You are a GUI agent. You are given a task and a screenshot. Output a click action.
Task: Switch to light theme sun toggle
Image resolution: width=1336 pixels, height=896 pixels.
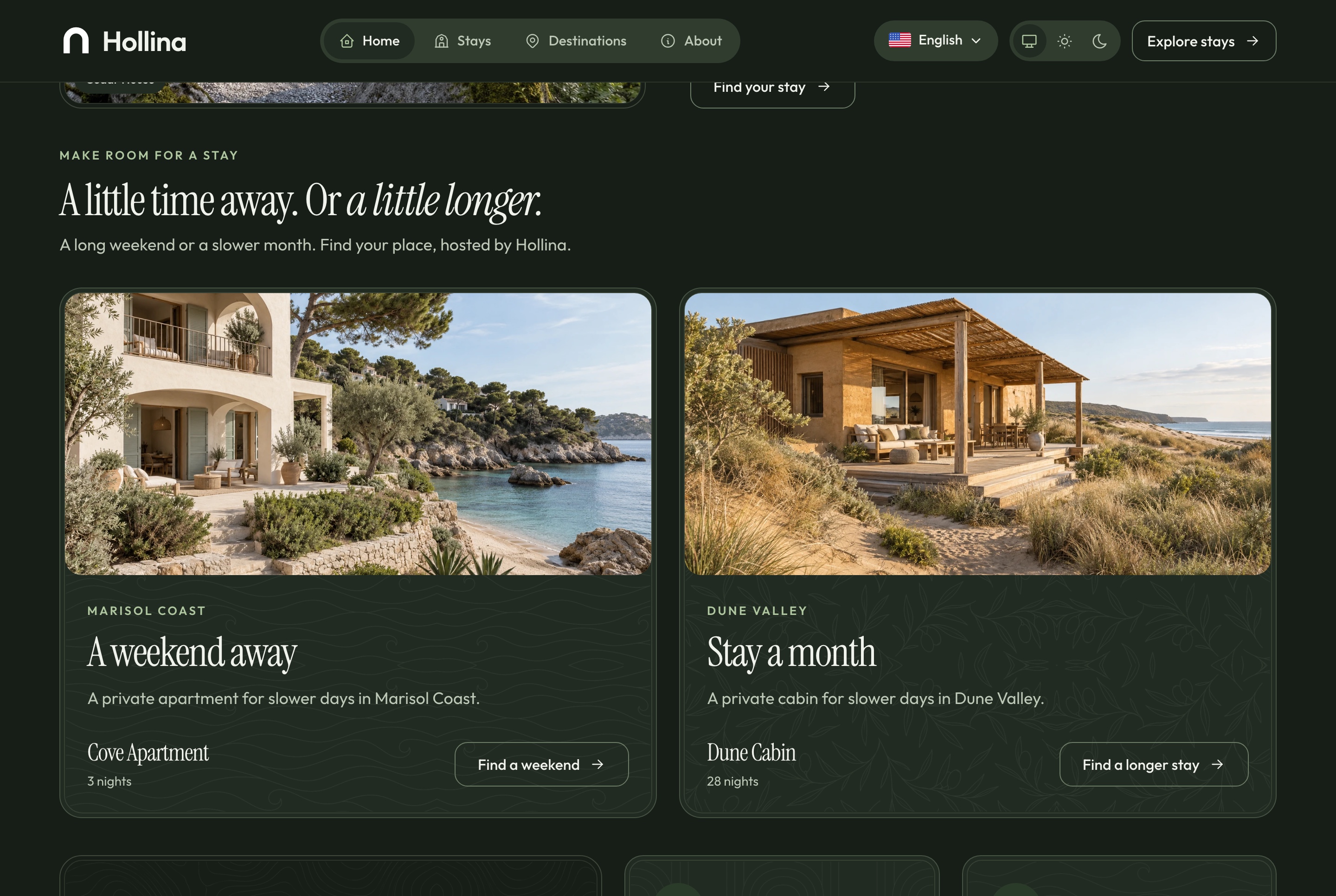click(x=1064, y=41)
